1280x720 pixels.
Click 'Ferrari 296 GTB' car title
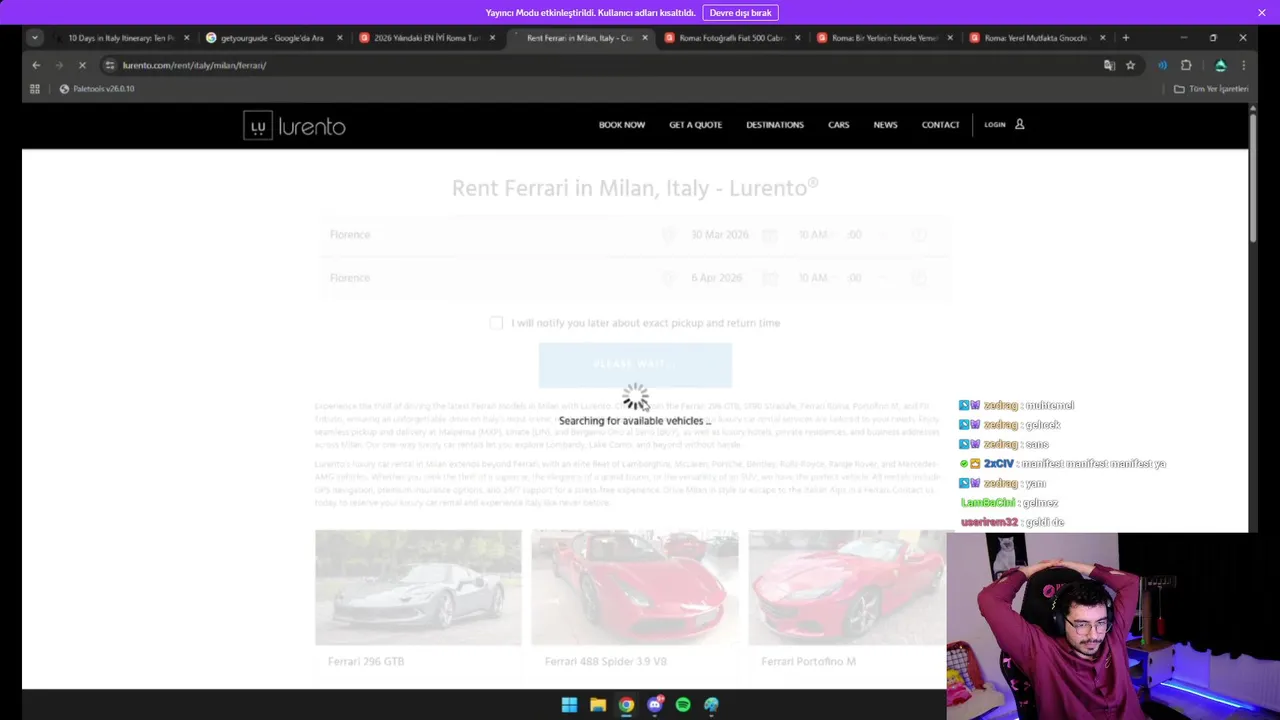point(366,662)
